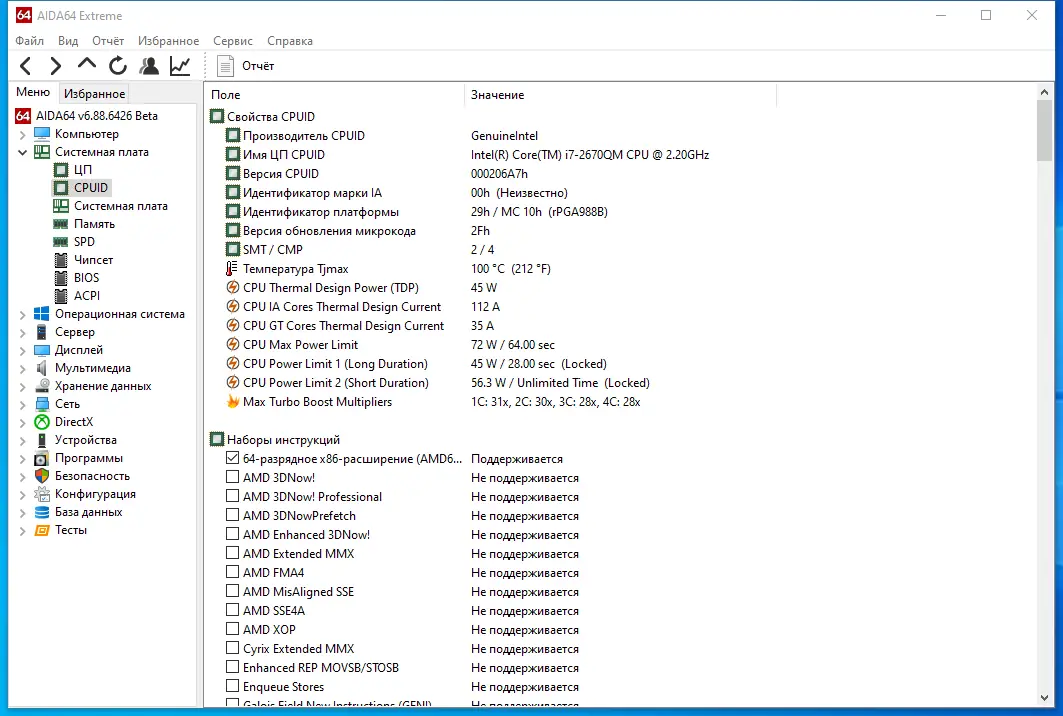
Task: Expand the Операционная система tree node
Action: click(x=23, y=315)
